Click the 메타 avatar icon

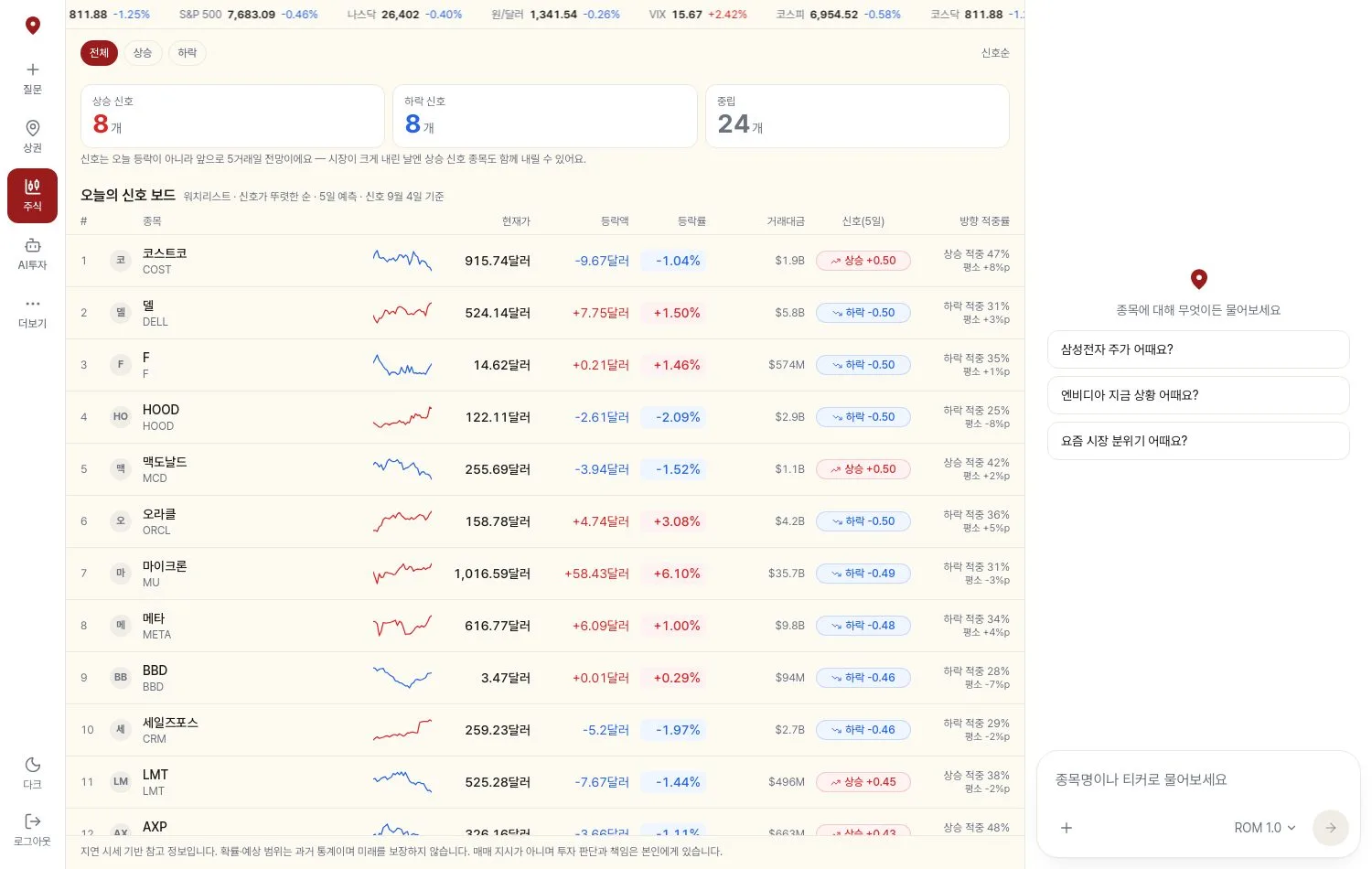[121, 626]
